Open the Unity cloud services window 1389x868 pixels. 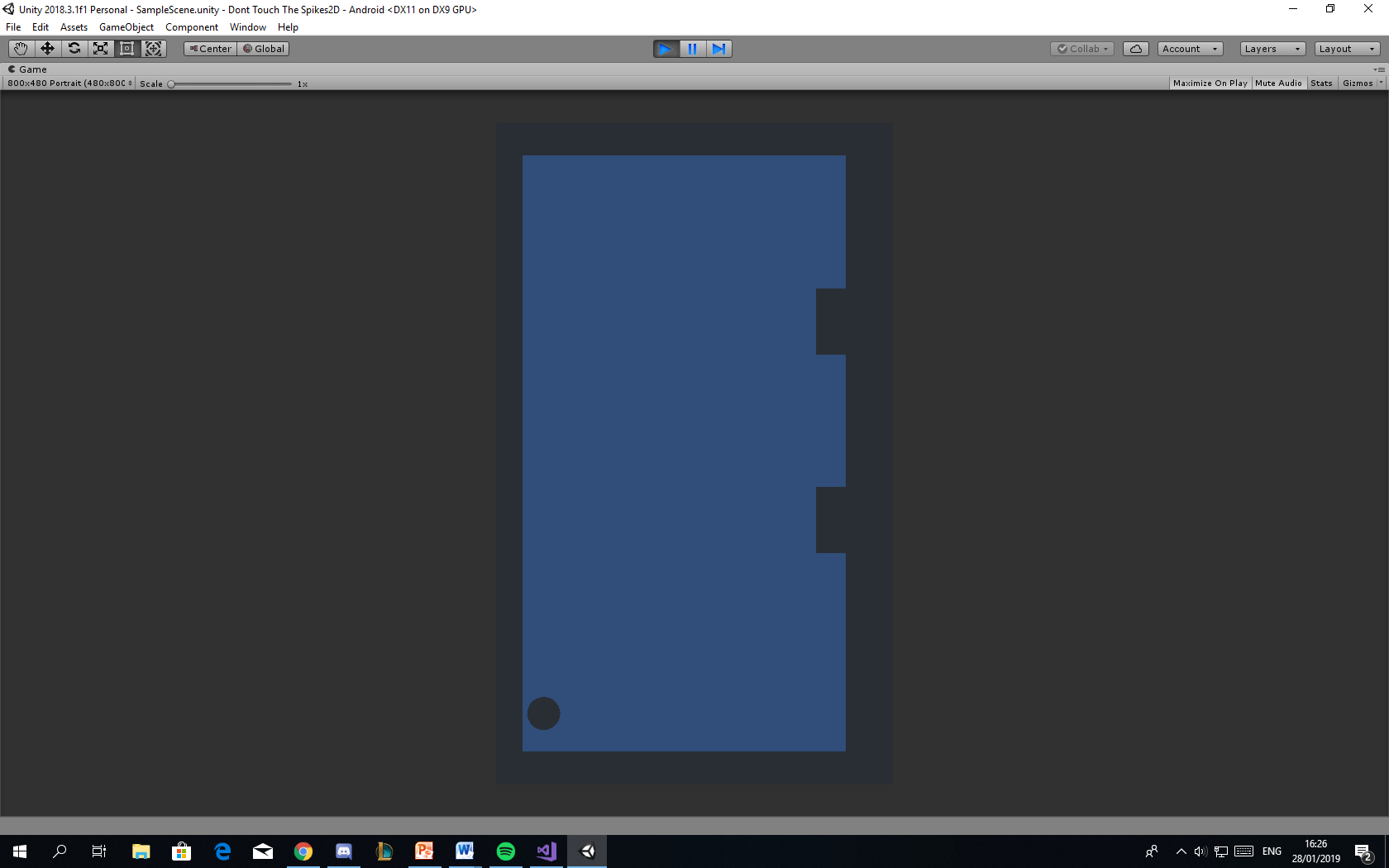click(x=1135, y=48)
